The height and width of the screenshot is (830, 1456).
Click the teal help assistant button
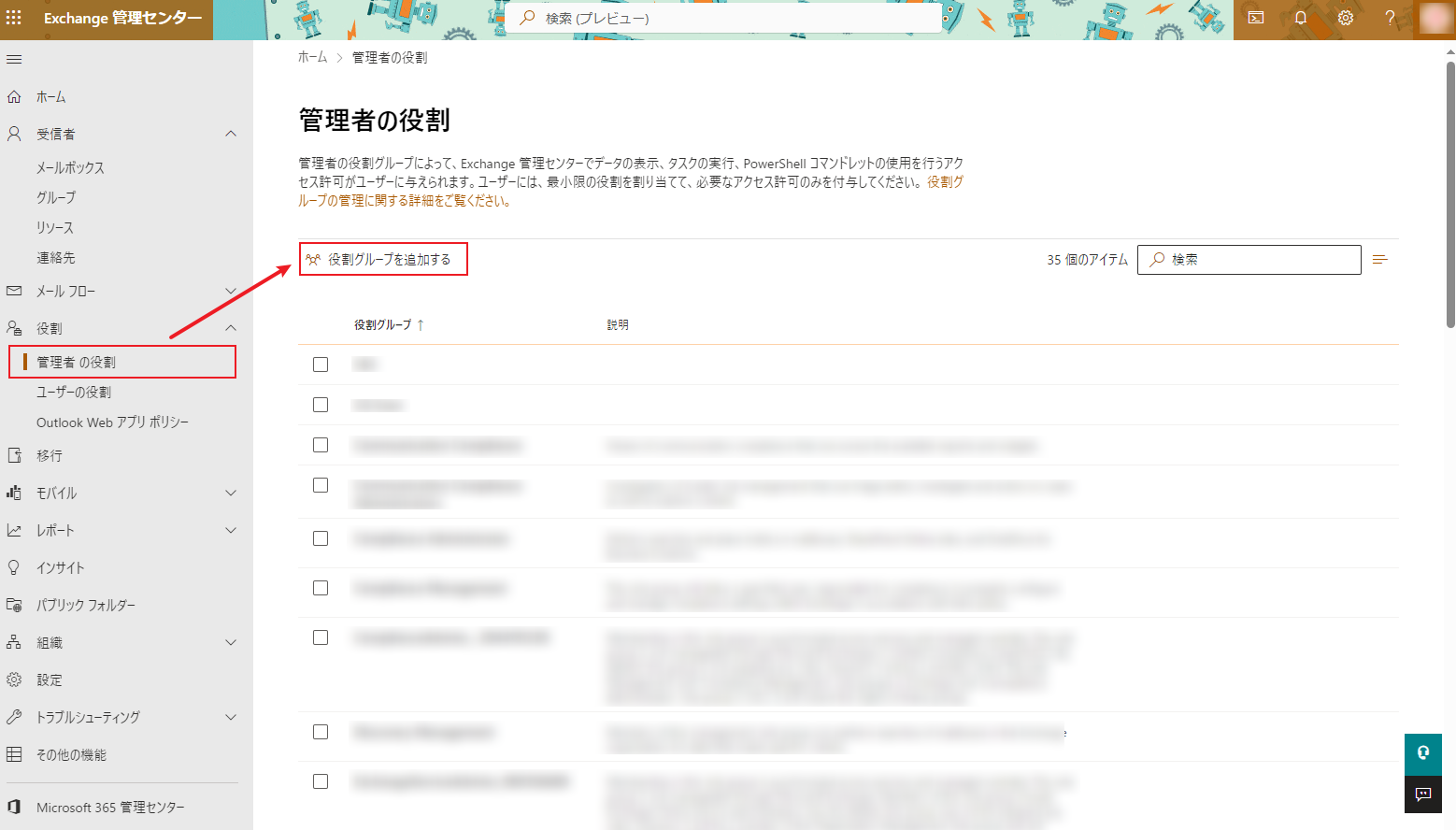coord(1423,753)
